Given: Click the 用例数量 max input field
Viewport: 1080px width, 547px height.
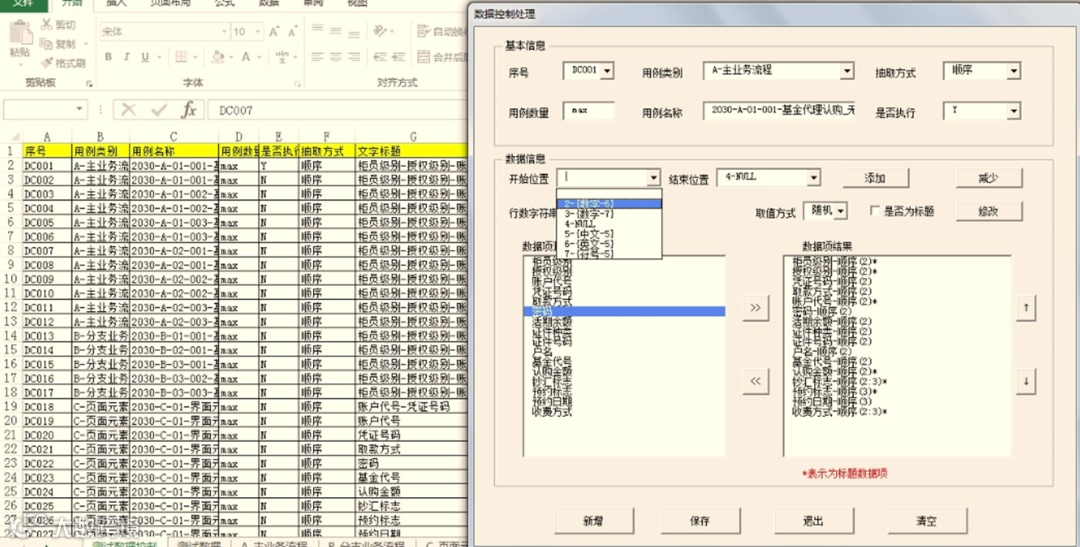Looking at the screenshot, I should [x=588, y=110].
